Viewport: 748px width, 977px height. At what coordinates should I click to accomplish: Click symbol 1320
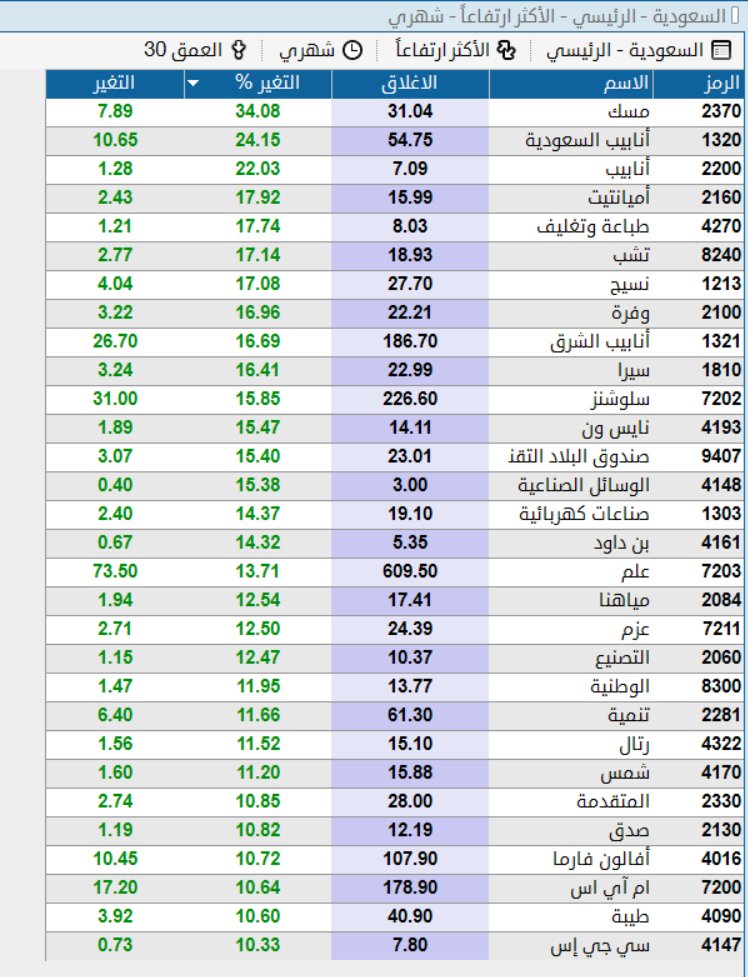(x=721, y=140)
